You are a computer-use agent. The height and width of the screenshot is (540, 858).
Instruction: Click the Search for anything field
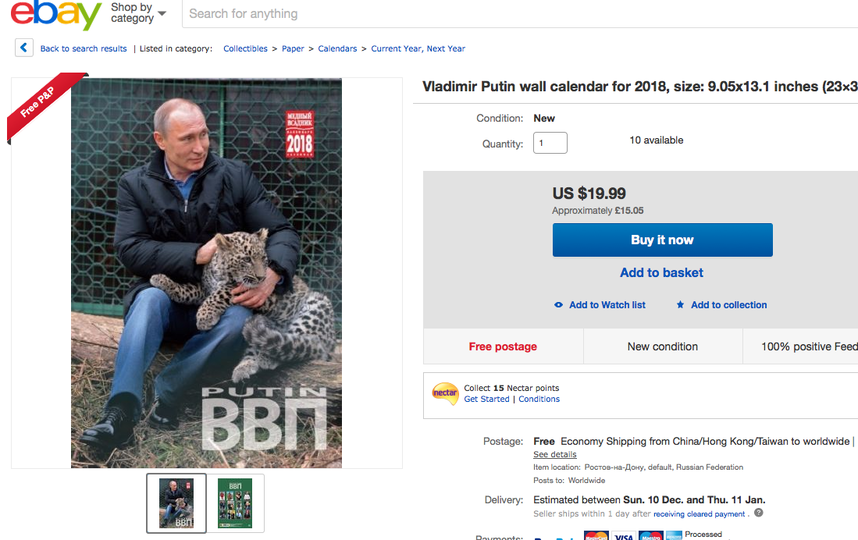[x=500, y=14]
